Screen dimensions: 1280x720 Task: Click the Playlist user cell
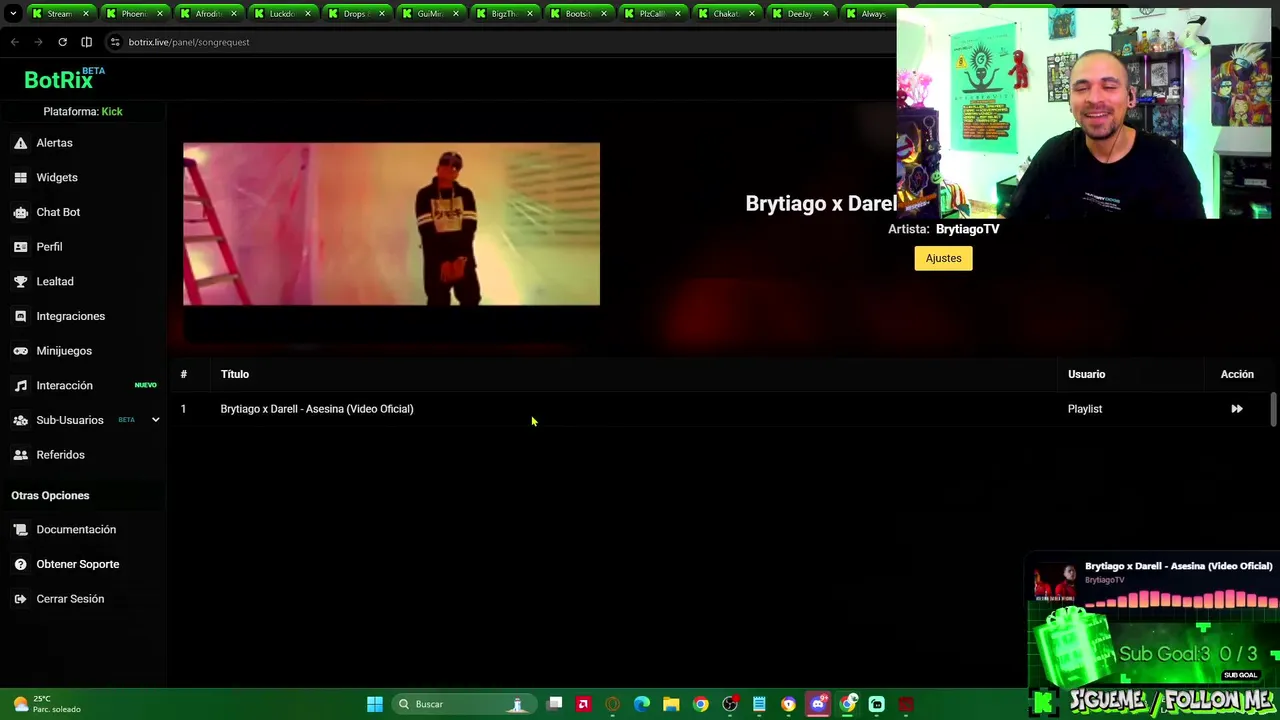coord(1085,409)
